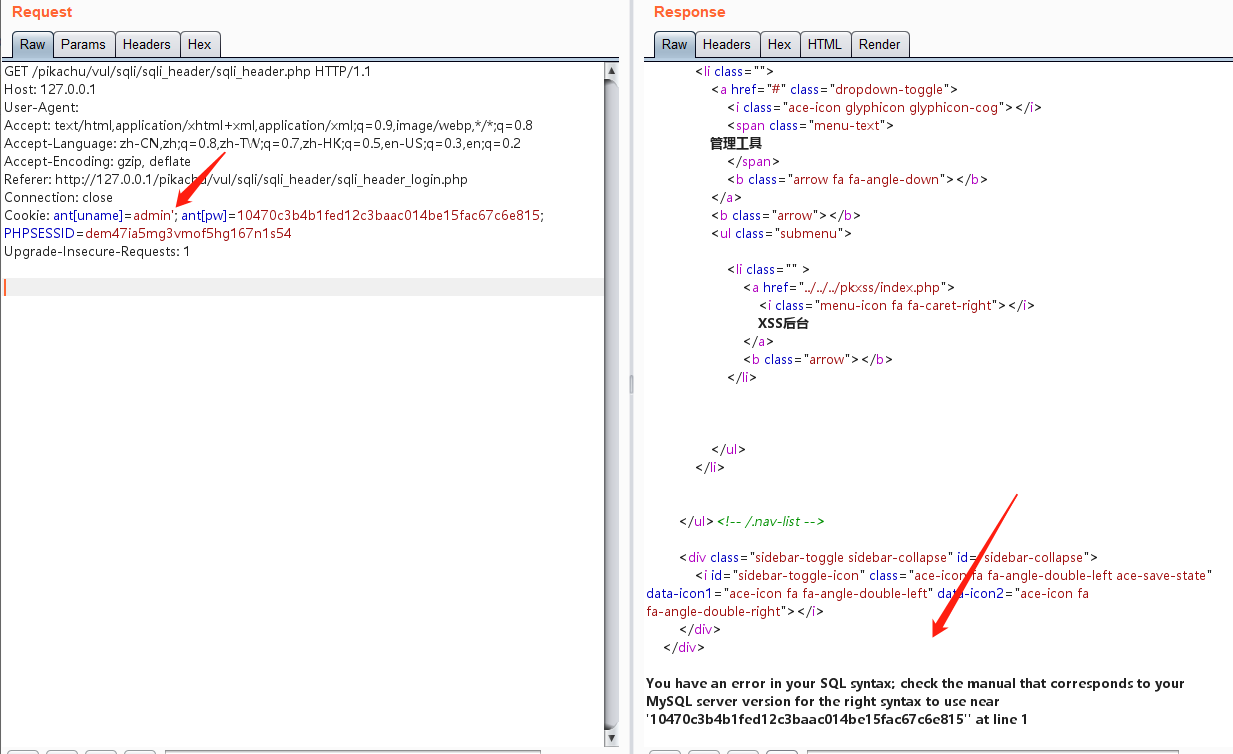The image size is (1233, 754).
Task: Click the glyphicon-cog icon tag line
Action: click(884, 107)
